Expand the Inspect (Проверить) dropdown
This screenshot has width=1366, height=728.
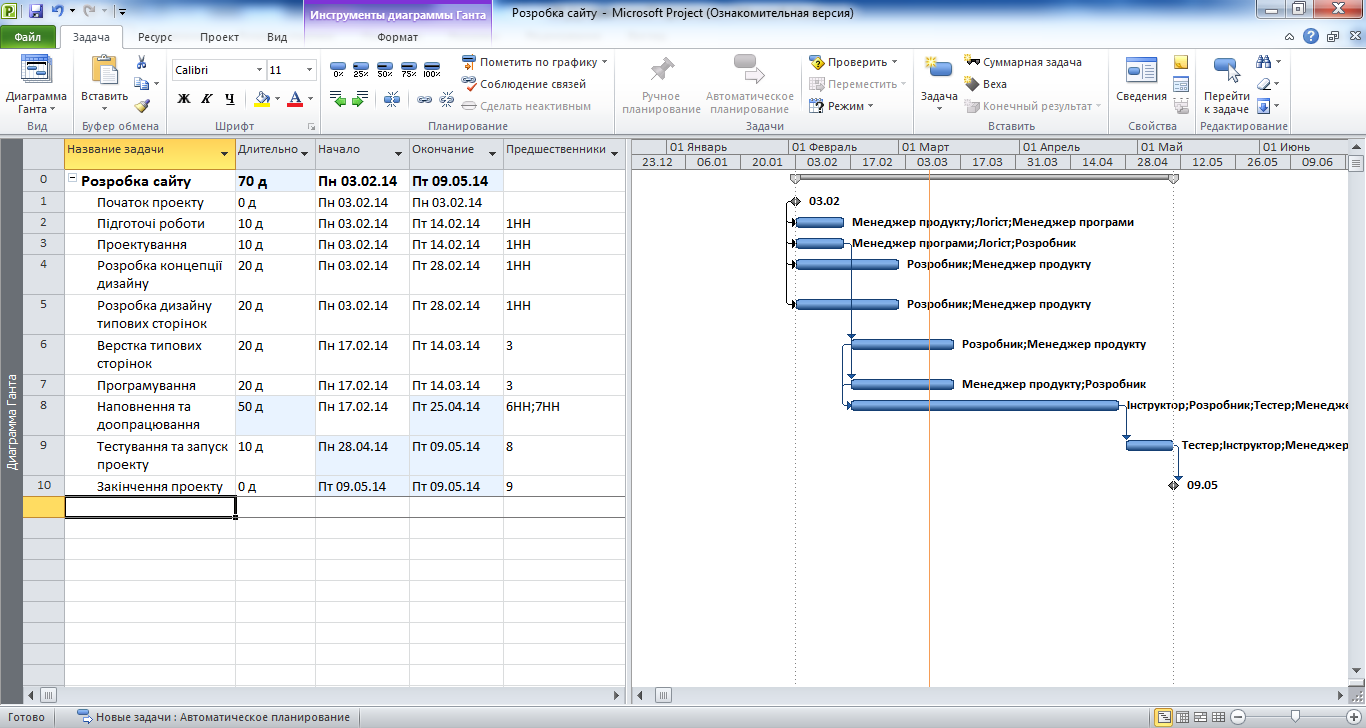(894, 62)
